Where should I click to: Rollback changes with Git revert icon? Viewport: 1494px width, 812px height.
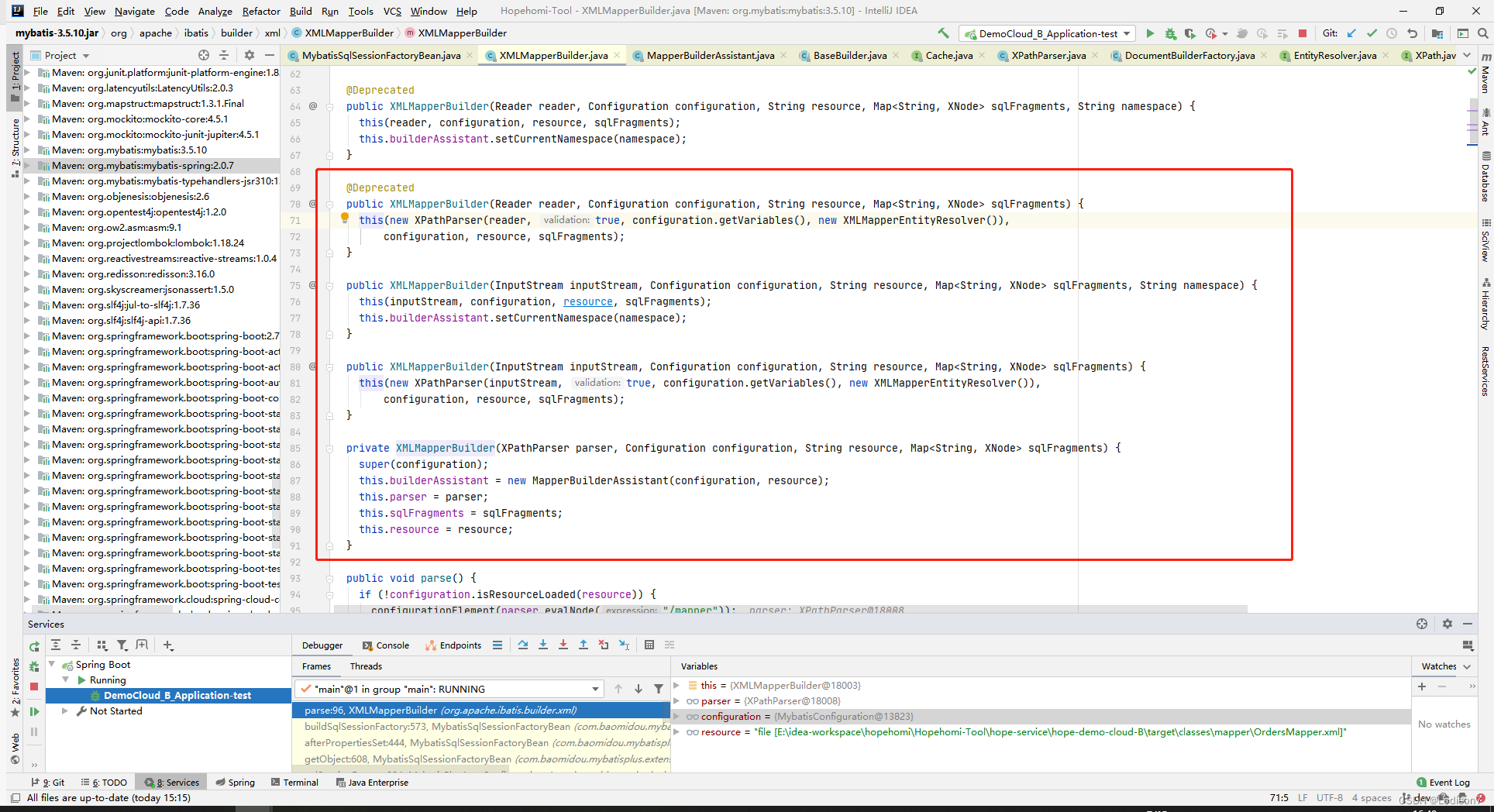(1412, 33)
